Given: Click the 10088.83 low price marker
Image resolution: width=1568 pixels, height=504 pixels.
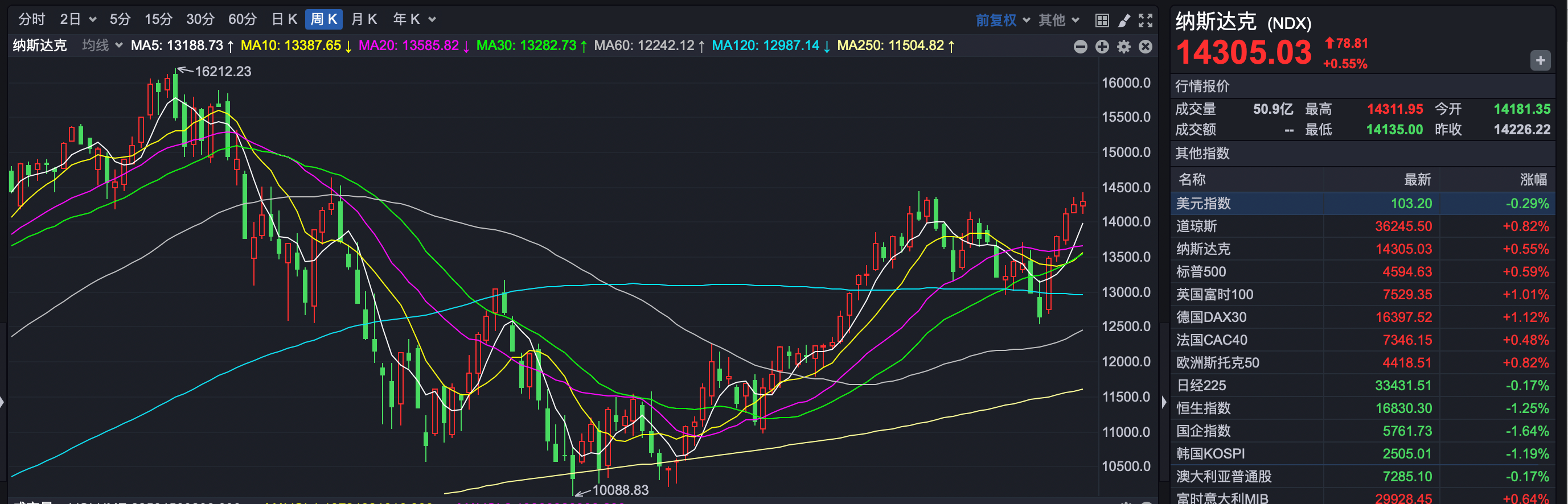Looking at the screenshot, I should coord(620,490).
